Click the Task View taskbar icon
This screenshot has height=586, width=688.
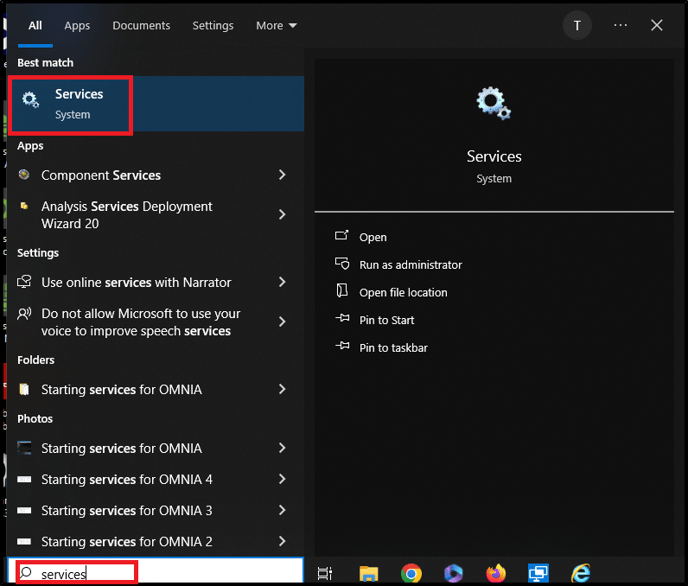325,573
